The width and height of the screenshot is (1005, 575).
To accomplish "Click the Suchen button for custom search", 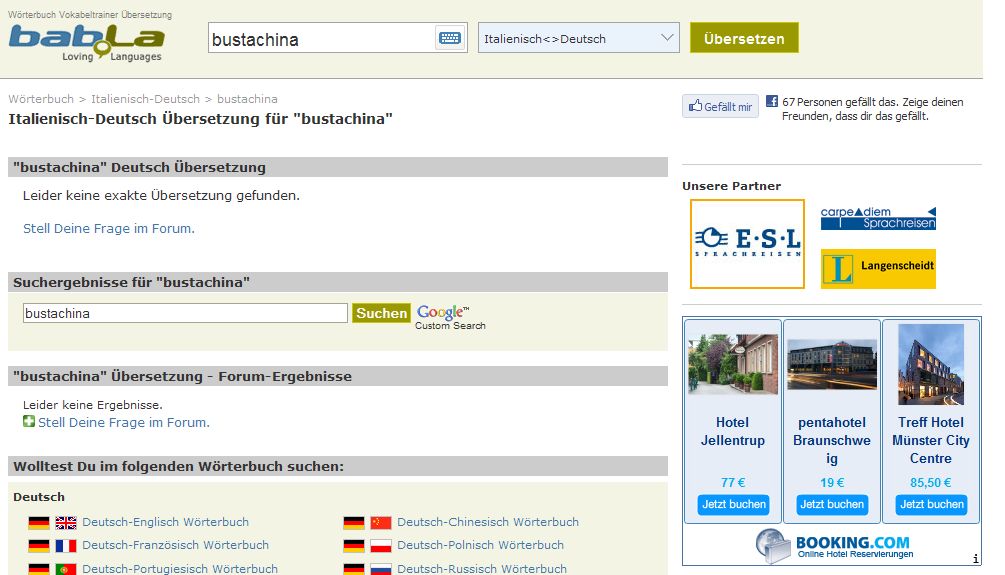I will (381, 313).
